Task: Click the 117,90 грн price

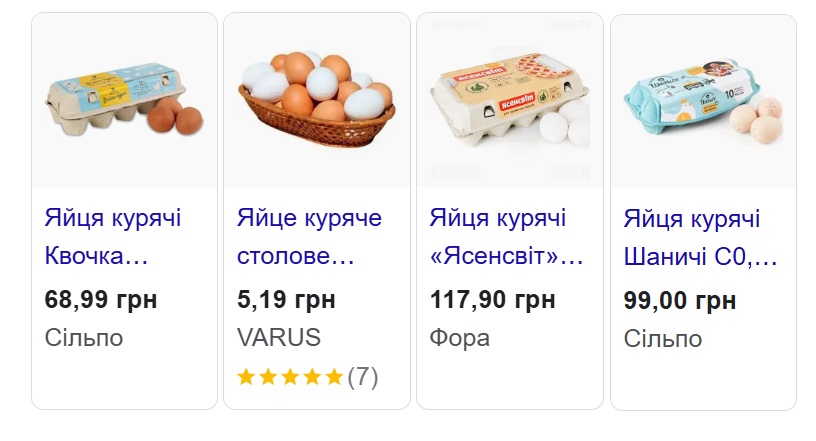Action: pyautogui.click(x=491, y=298)
